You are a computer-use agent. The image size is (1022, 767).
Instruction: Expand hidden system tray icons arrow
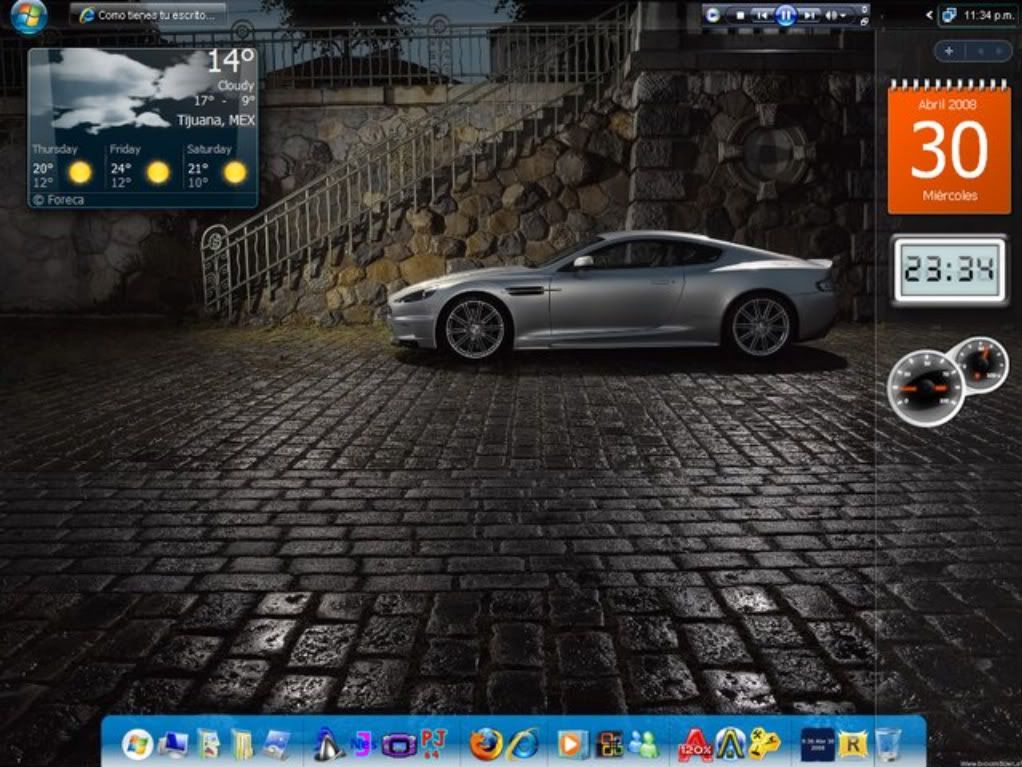point(929,15)
